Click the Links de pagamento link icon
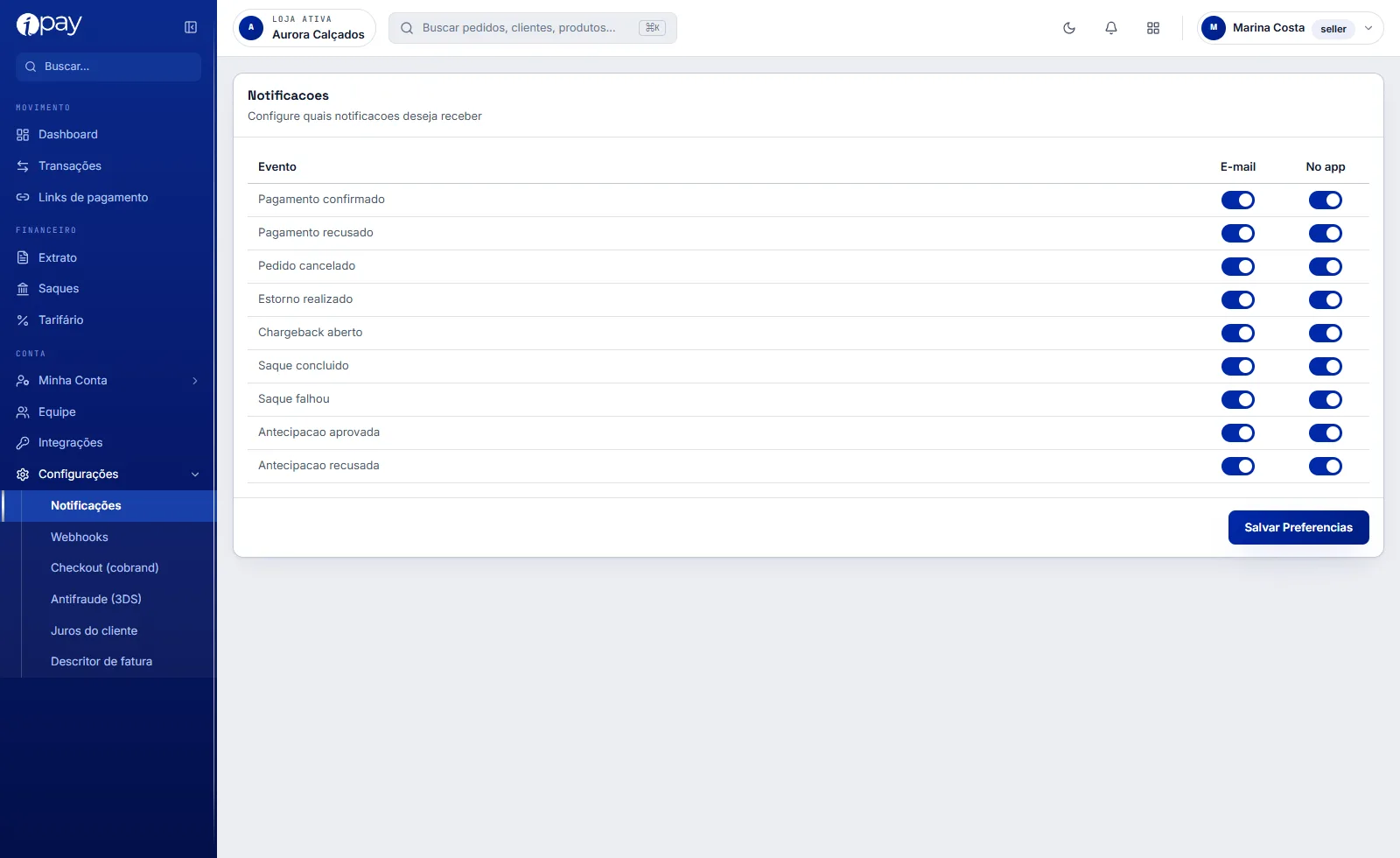Screen dimensions: 1400x858 [23, 198]
